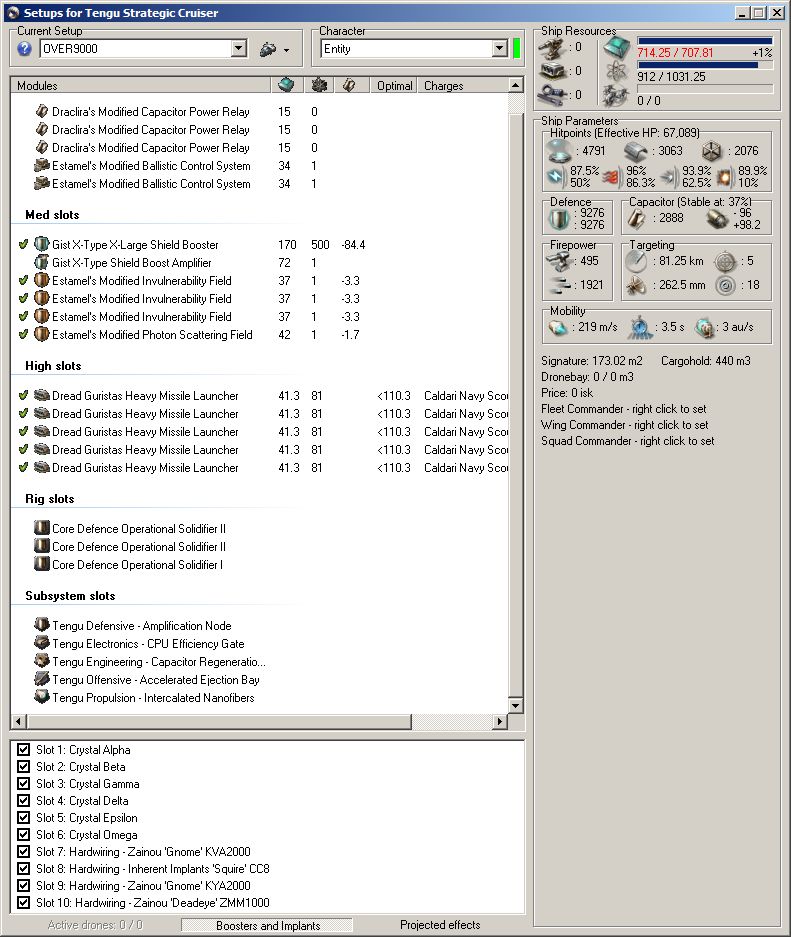Toggle active state of Gist X-Type X-Large Shield Booster
Viewport: 791px width, 937px height.
(x=23, y=244)
